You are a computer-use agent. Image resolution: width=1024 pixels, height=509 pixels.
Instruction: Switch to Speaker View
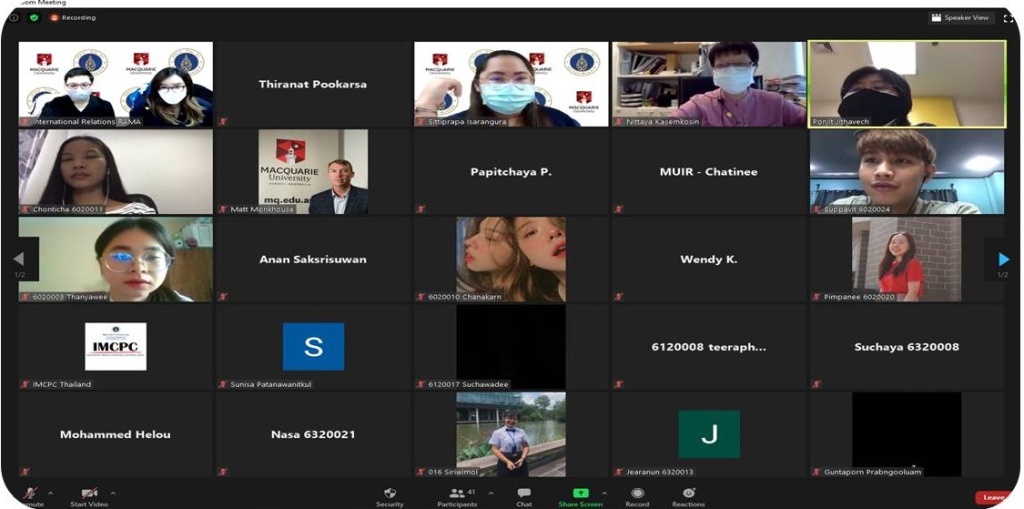pyautogui.click(x=960, y=17)
